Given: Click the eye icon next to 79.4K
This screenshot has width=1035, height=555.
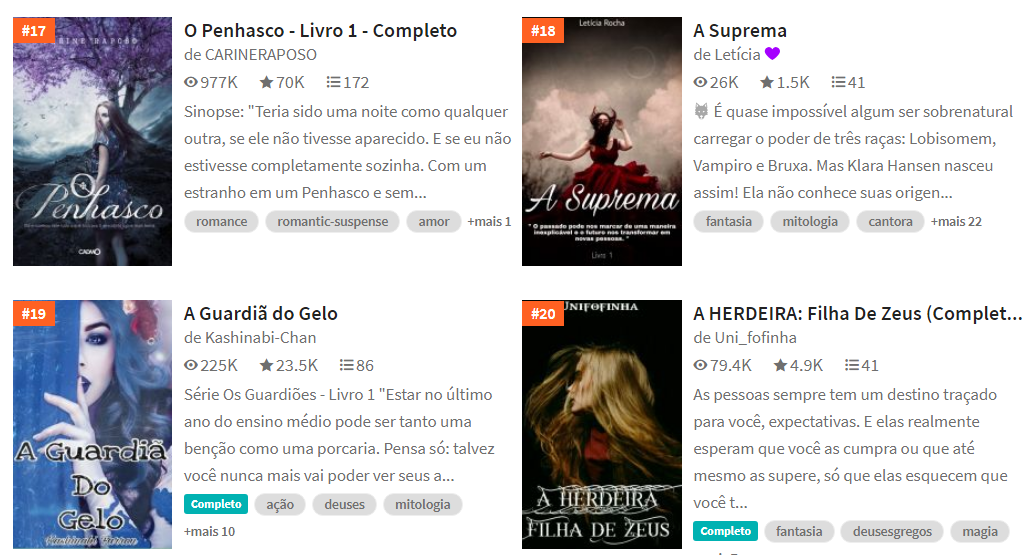Looking at the screenshot, I should pos(700,366).
